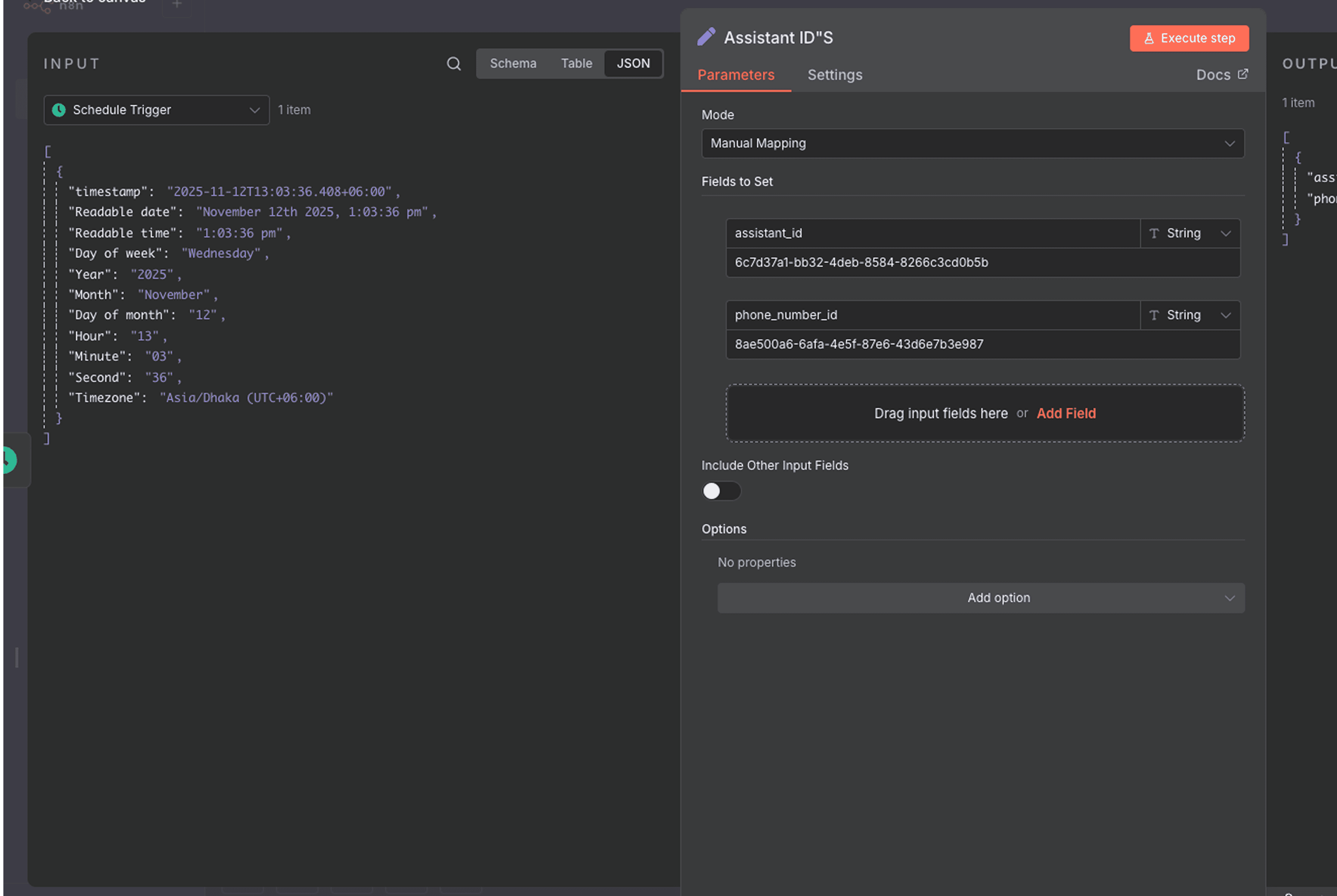This screenshot has width=1337, height=896.
Task: Open the Mode dropdown showing Manual Mapping
Action: click(x=972, y=143)
